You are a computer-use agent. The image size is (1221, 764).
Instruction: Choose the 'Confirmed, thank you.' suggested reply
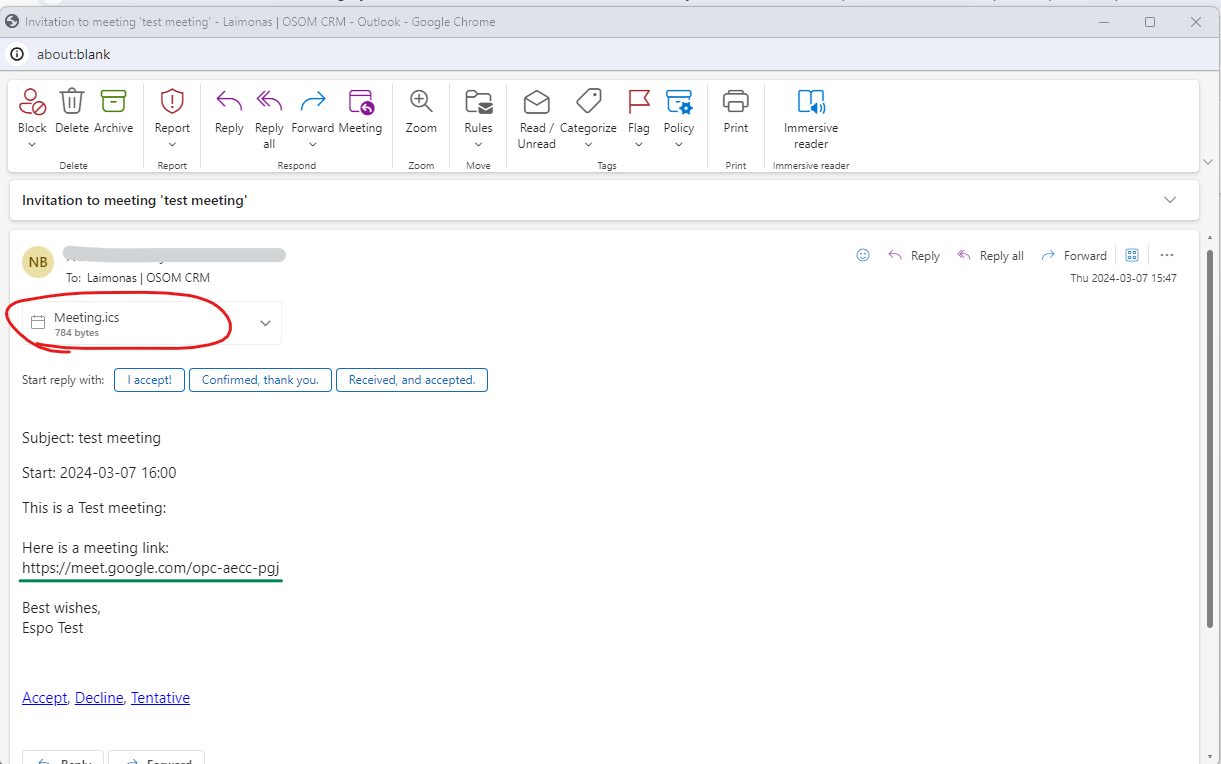pos(260,380)
